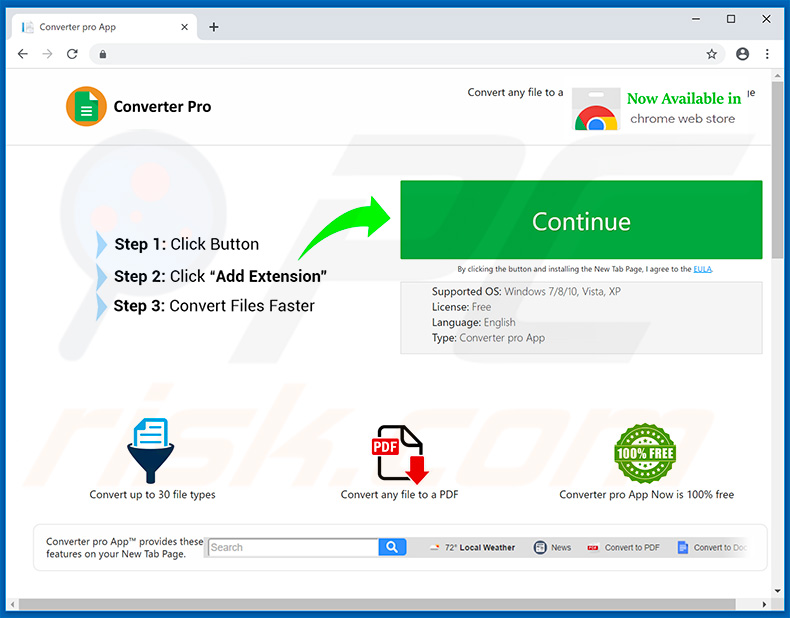Viewport: 790px width, 618px height.
Task: Click the browser forward arrow
Action: [x=47, y=54]
